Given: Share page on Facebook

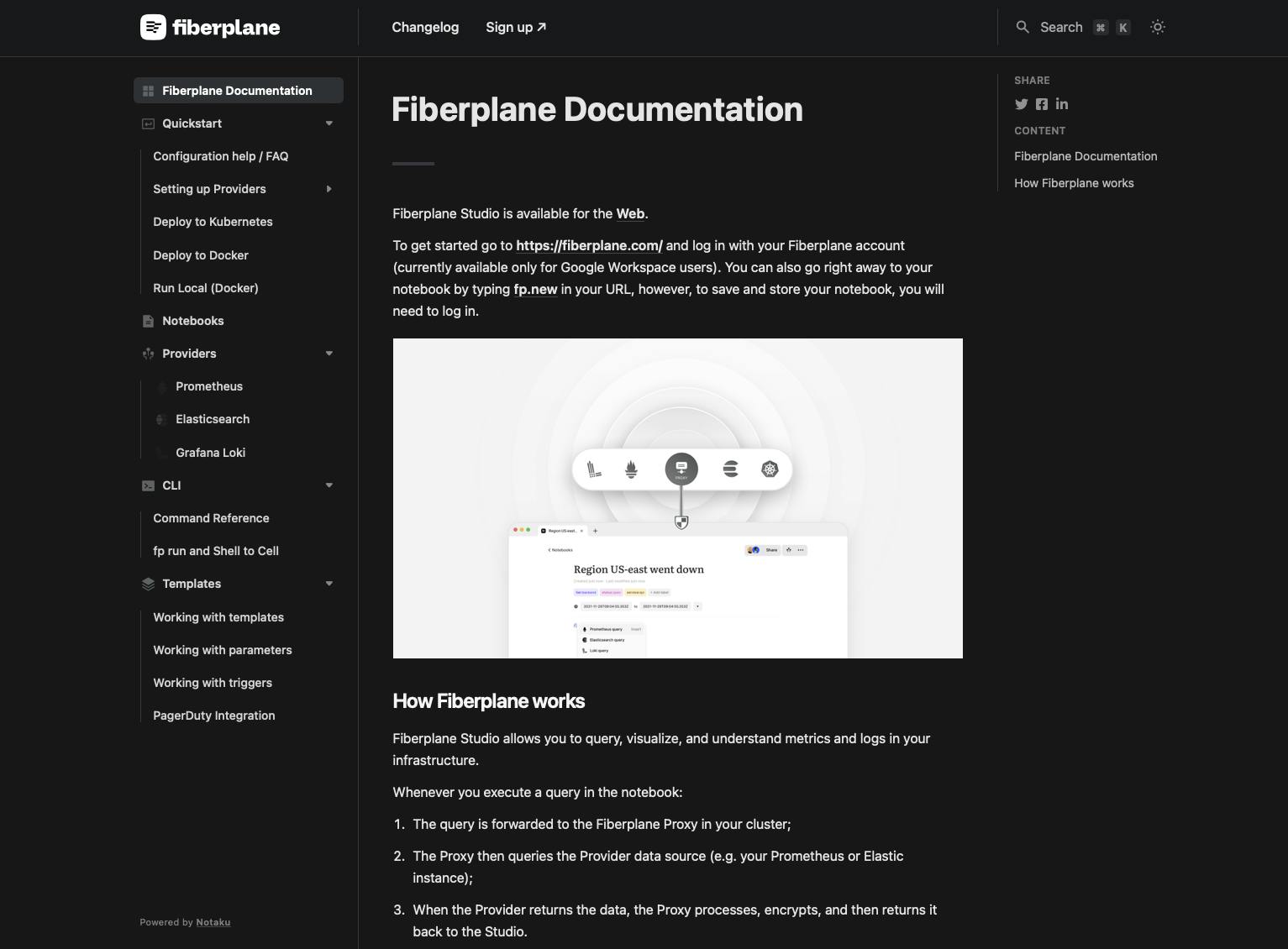Looking at the screenshot, I should point(1042,104).
